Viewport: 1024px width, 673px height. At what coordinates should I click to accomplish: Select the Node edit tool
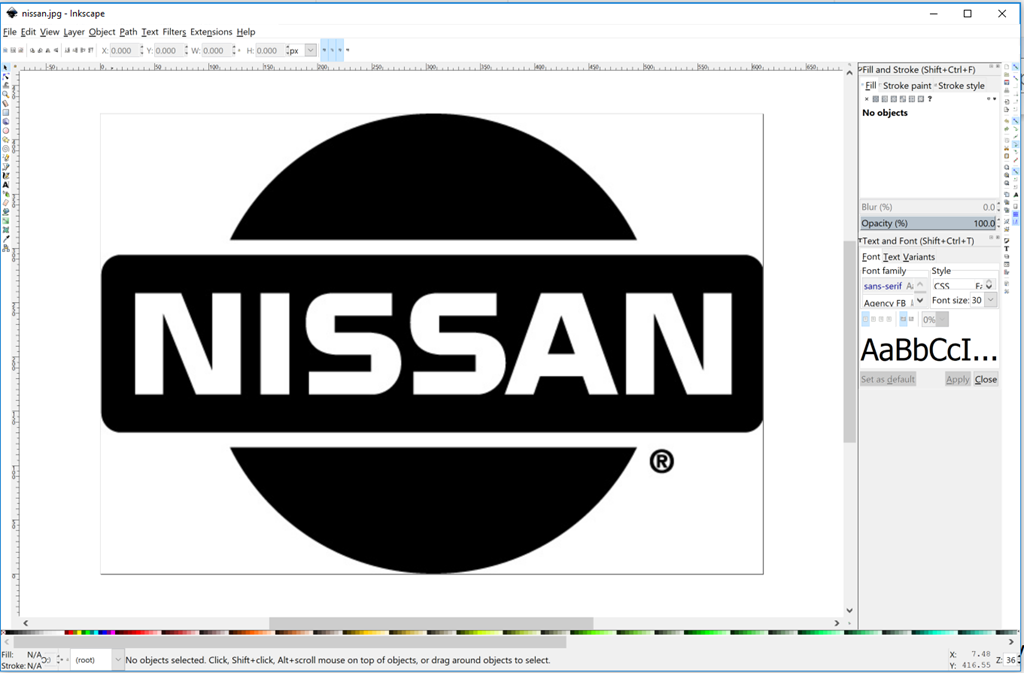tap(5, 77)
